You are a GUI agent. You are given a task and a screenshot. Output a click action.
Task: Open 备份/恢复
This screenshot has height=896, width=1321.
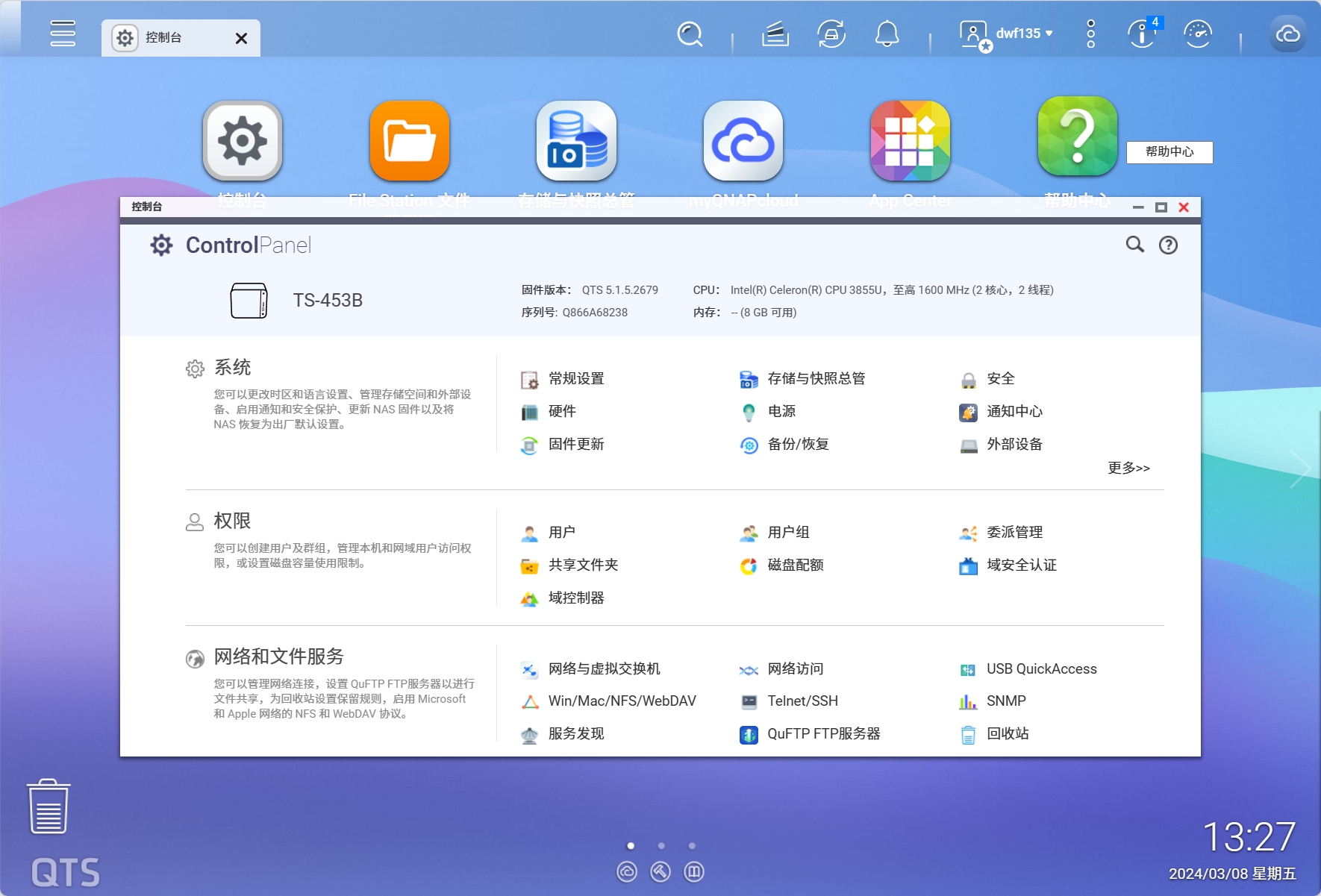[784, 445]
